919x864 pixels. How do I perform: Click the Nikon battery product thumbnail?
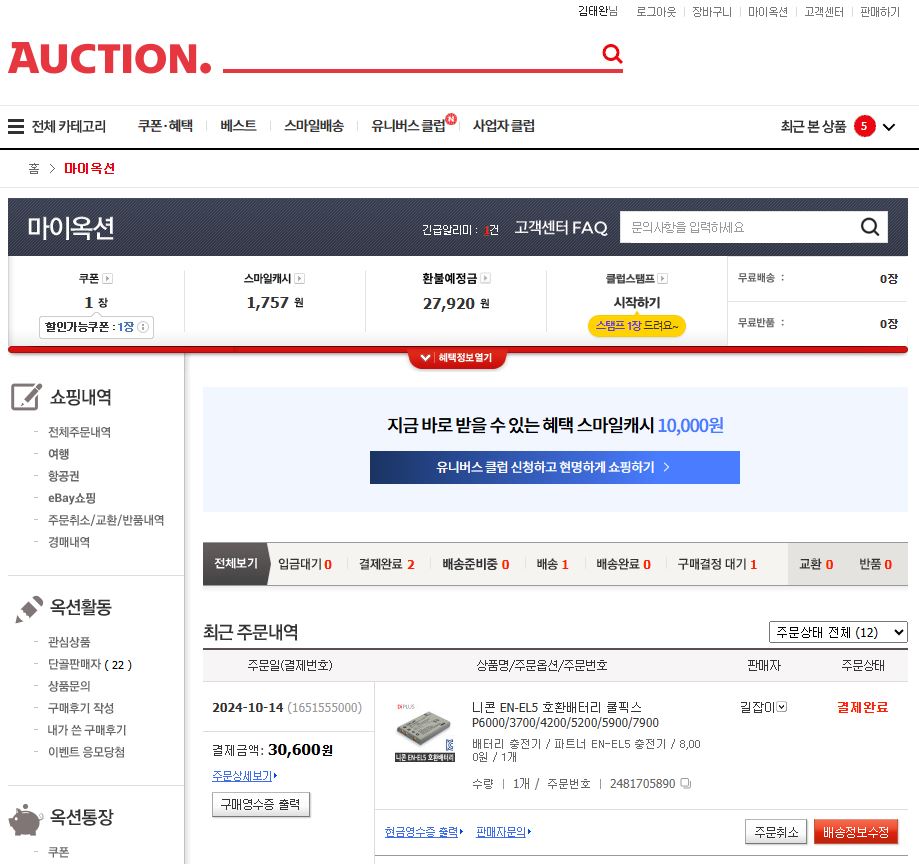(424, 733)
